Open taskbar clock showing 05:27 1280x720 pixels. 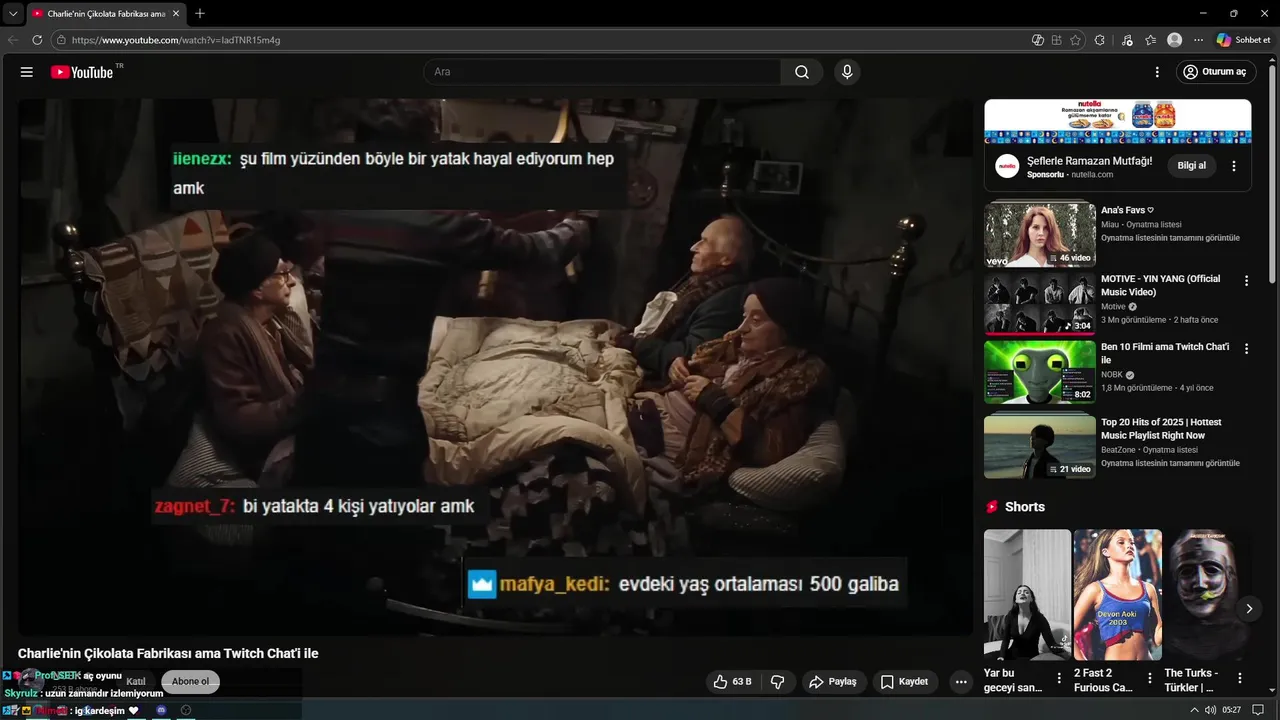tap(1231, 710)
